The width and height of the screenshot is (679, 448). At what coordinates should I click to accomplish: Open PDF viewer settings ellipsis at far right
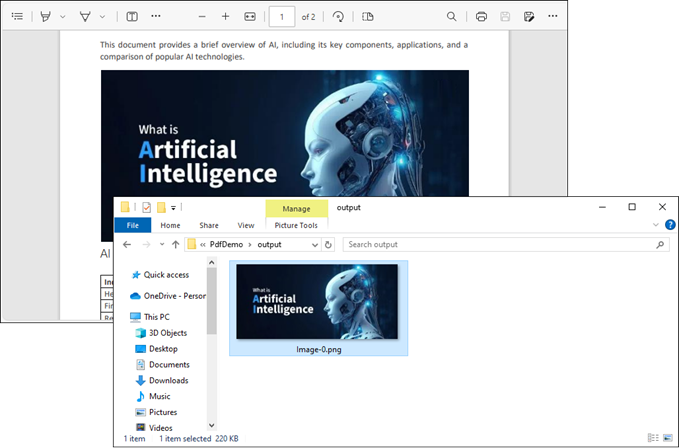(553, 16)
